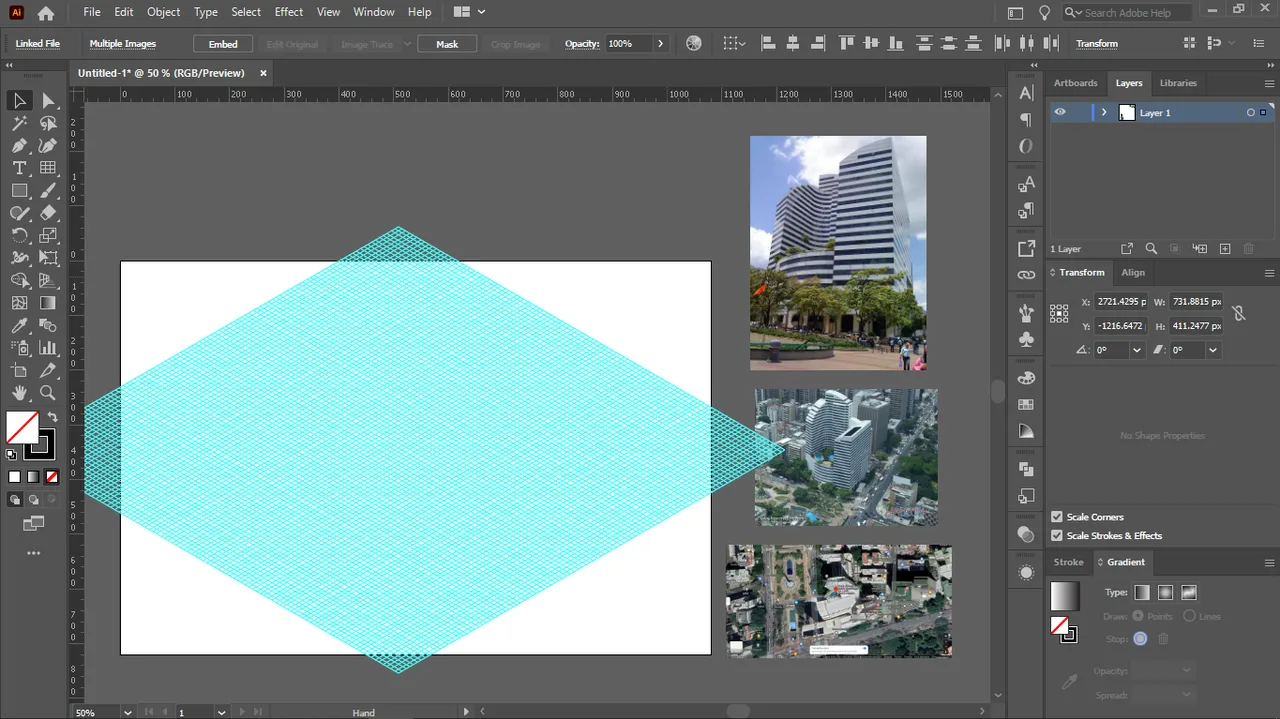
Task: Toggle constrain width and height proportions
Action: 1239,313
